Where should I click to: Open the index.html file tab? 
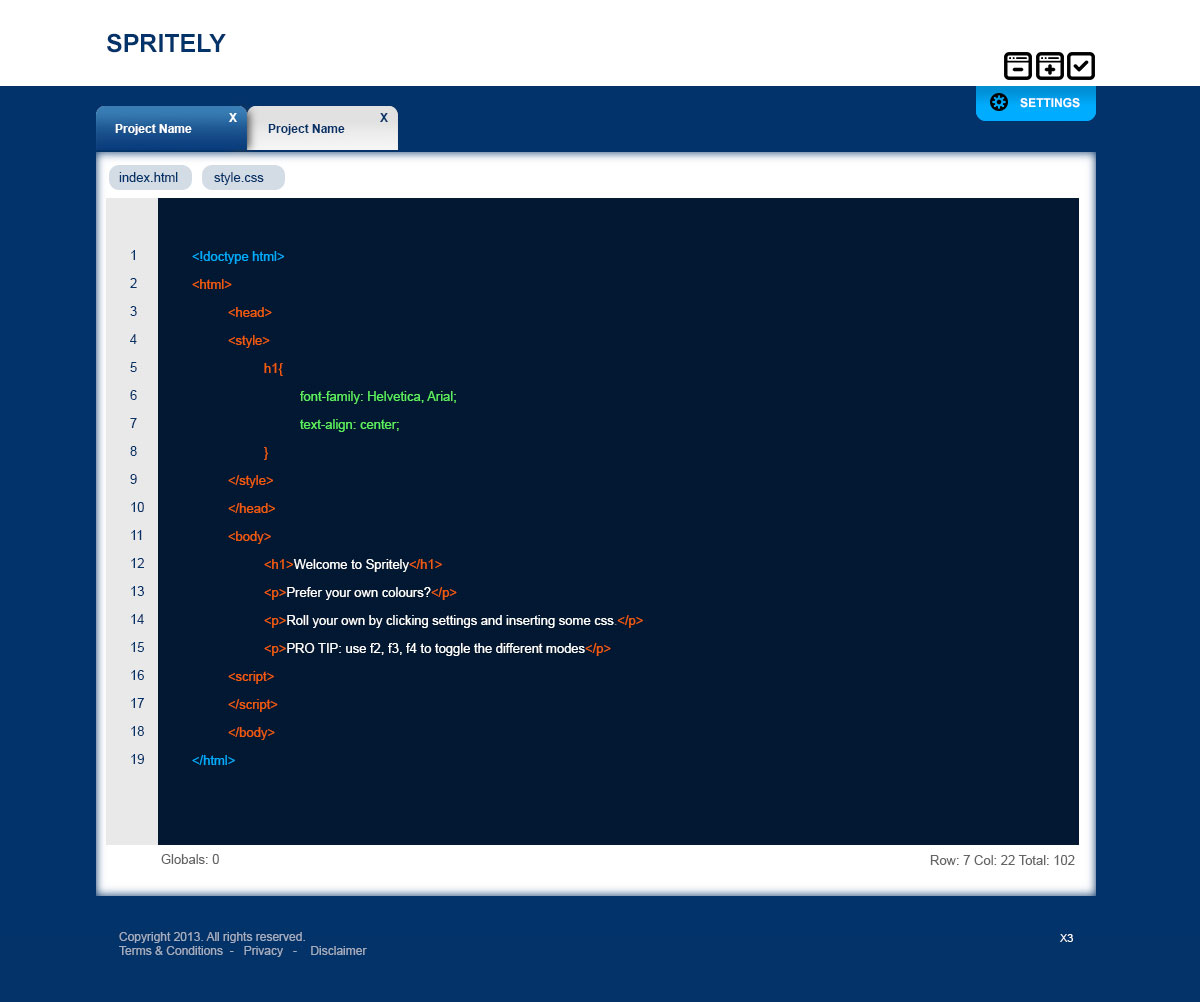point(150,178)
